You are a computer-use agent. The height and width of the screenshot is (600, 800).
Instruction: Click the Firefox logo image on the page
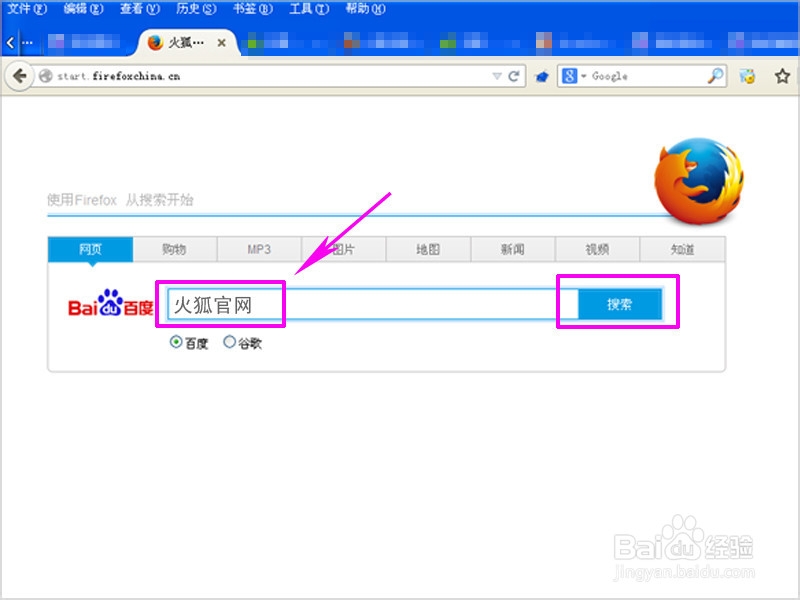pos(699,181)
